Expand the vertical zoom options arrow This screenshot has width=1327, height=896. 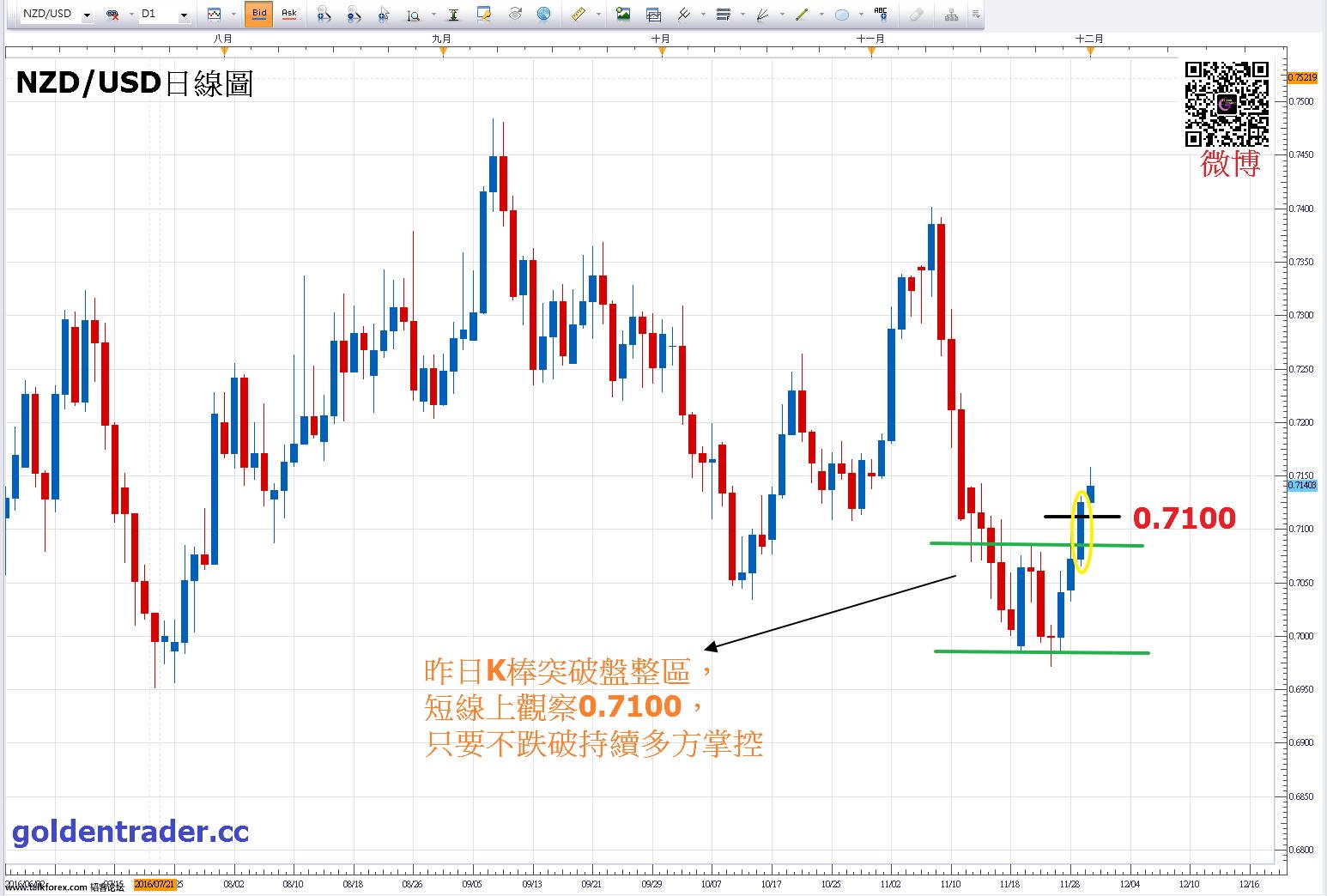[433, 15]
